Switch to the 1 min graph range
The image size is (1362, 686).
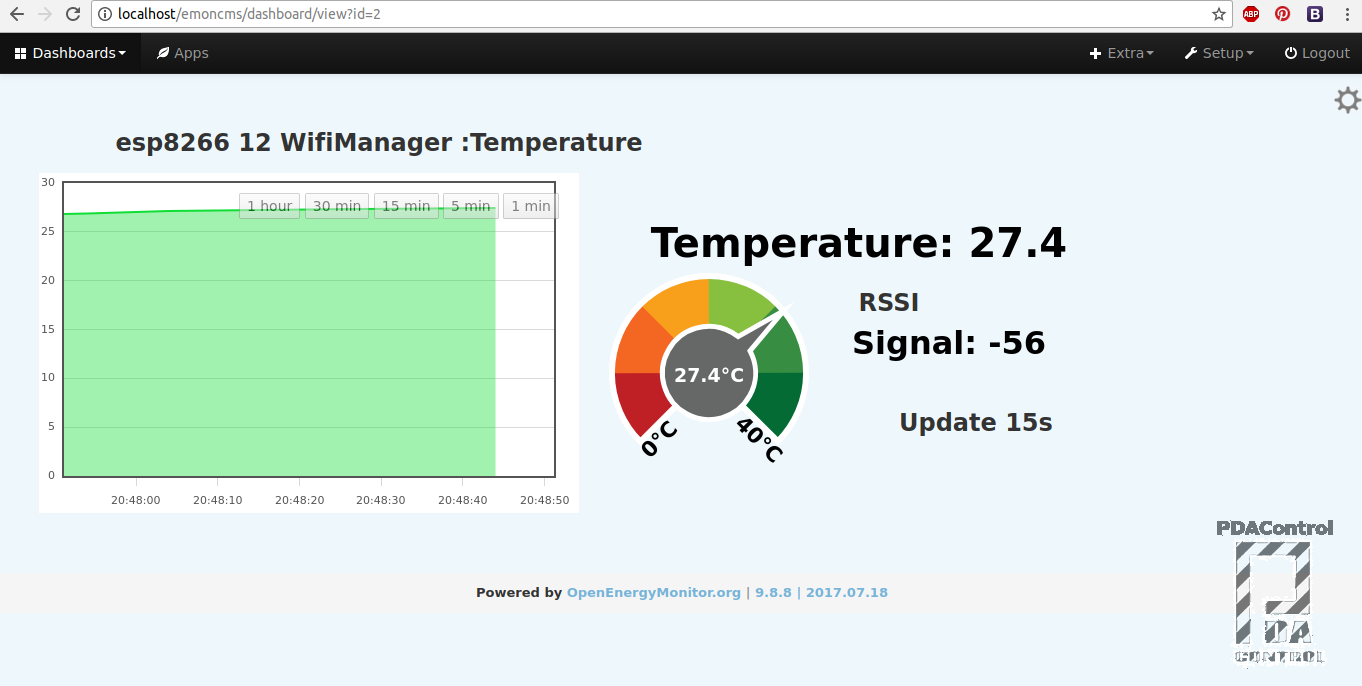[530, 206]
